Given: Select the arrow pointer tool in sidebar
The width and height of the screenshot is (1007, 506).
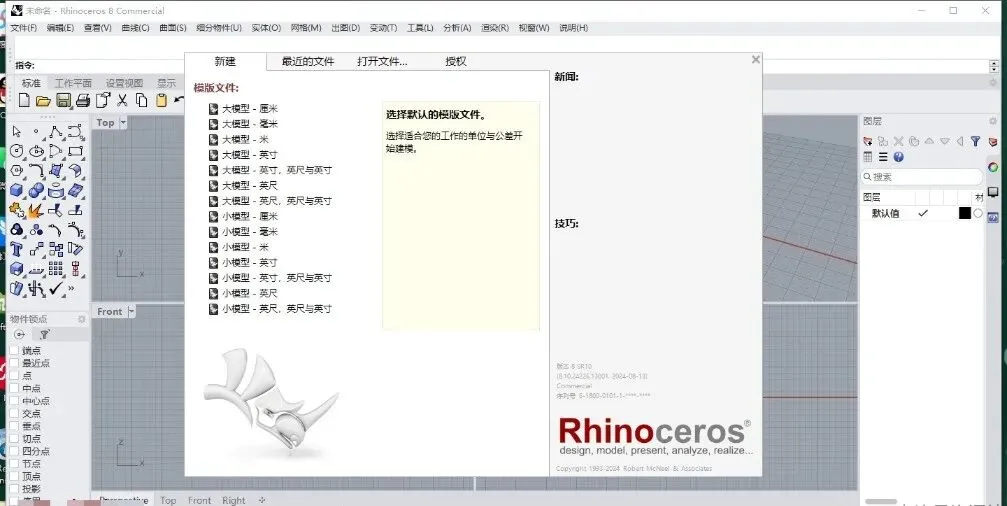Looking at the screenshot, I should (x=17, y=132).
